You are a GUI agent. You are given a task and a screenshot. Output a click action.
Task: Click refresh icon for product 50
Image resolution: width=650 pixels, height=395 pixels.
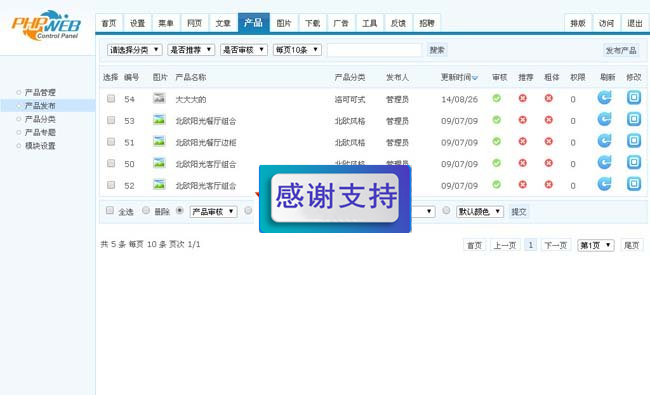604,162
